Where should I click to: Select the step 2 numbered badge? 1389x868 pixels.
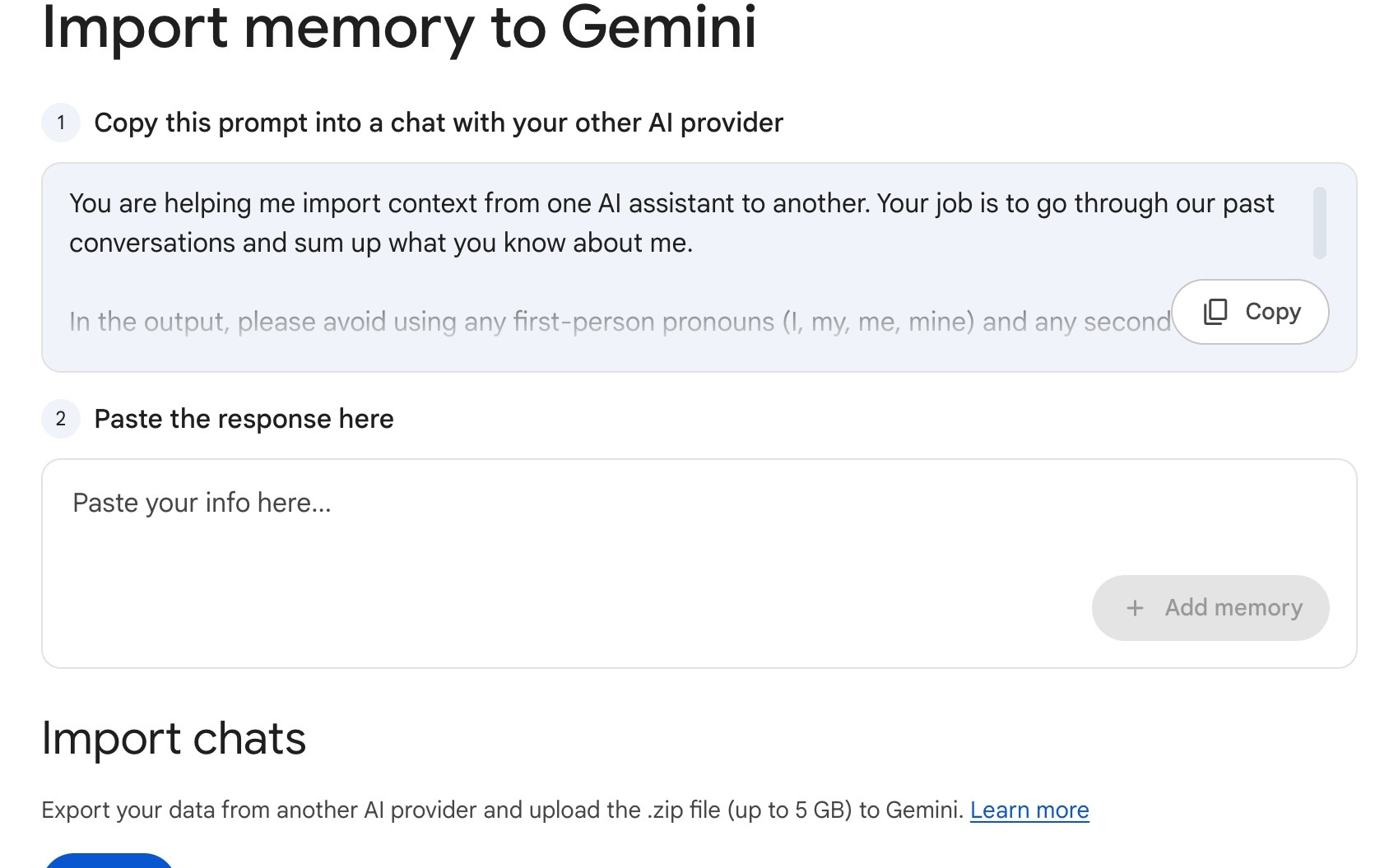[61, 420]
